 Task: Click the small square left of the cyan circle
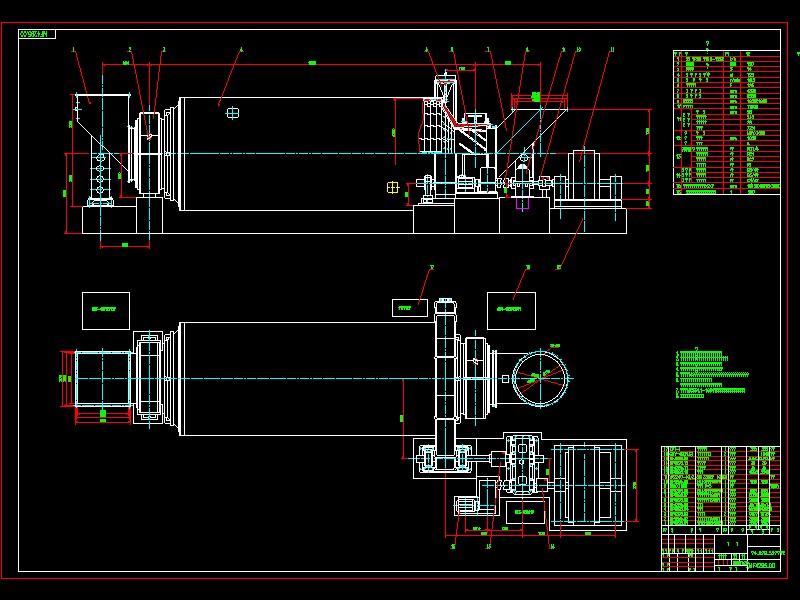pos(505,379)
